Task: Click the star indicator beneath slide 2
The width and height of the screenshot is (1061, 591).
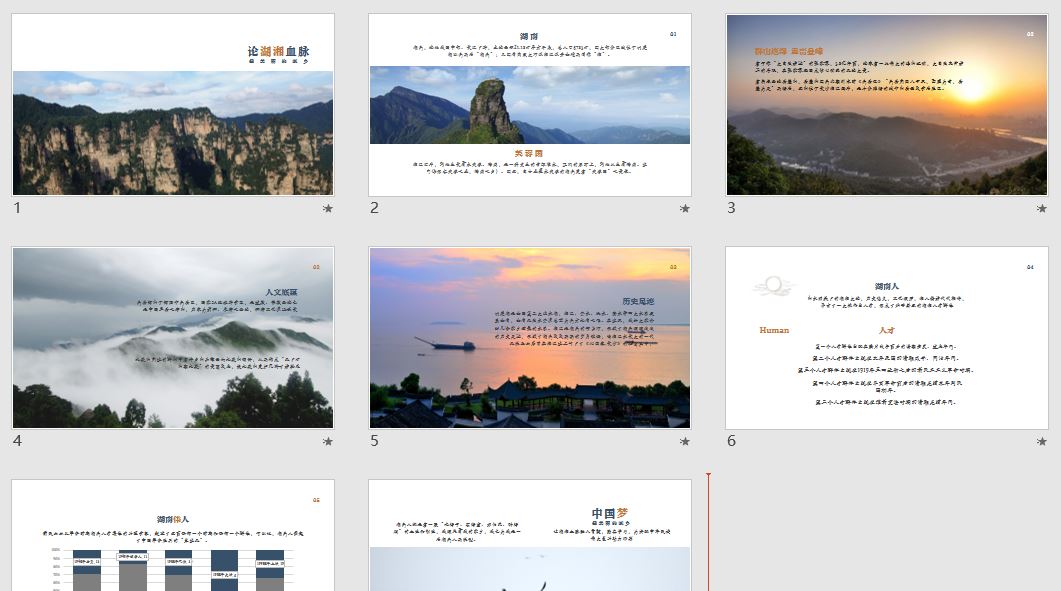Action: click(x=684, y=208)
